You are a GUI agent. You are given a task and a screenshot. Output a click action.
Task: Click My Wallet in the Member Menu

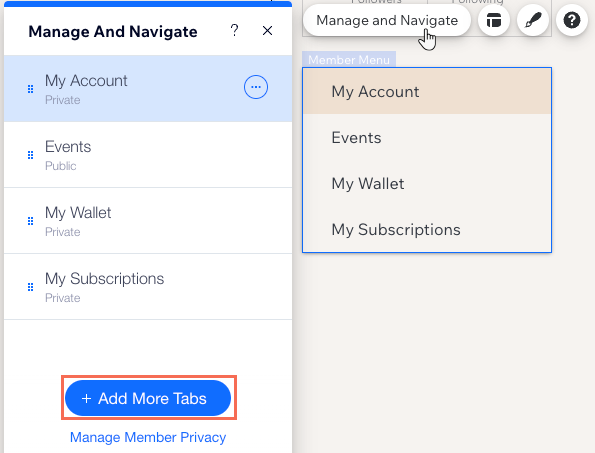pos(427,184)
